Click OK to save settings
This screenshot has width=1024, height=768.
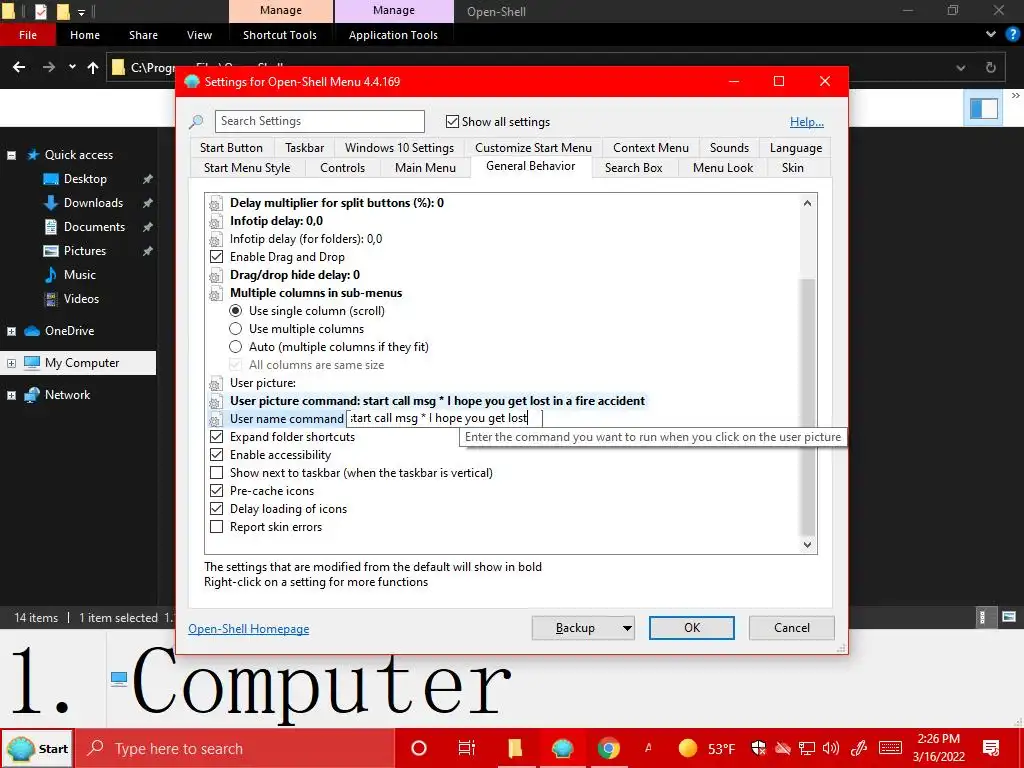[x=692, y=628]
